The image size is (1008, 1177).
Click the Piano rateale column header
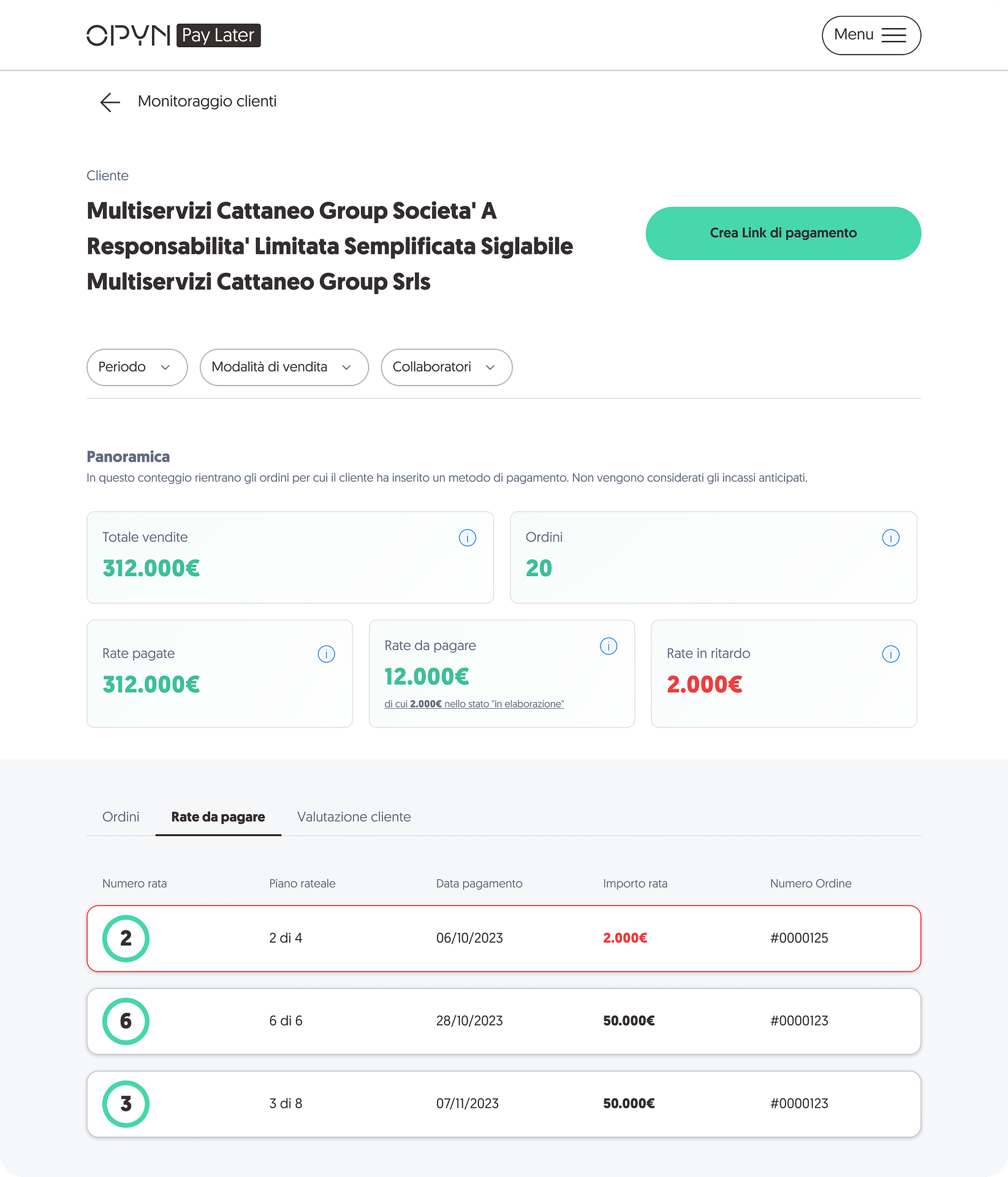tap(302, 883)
